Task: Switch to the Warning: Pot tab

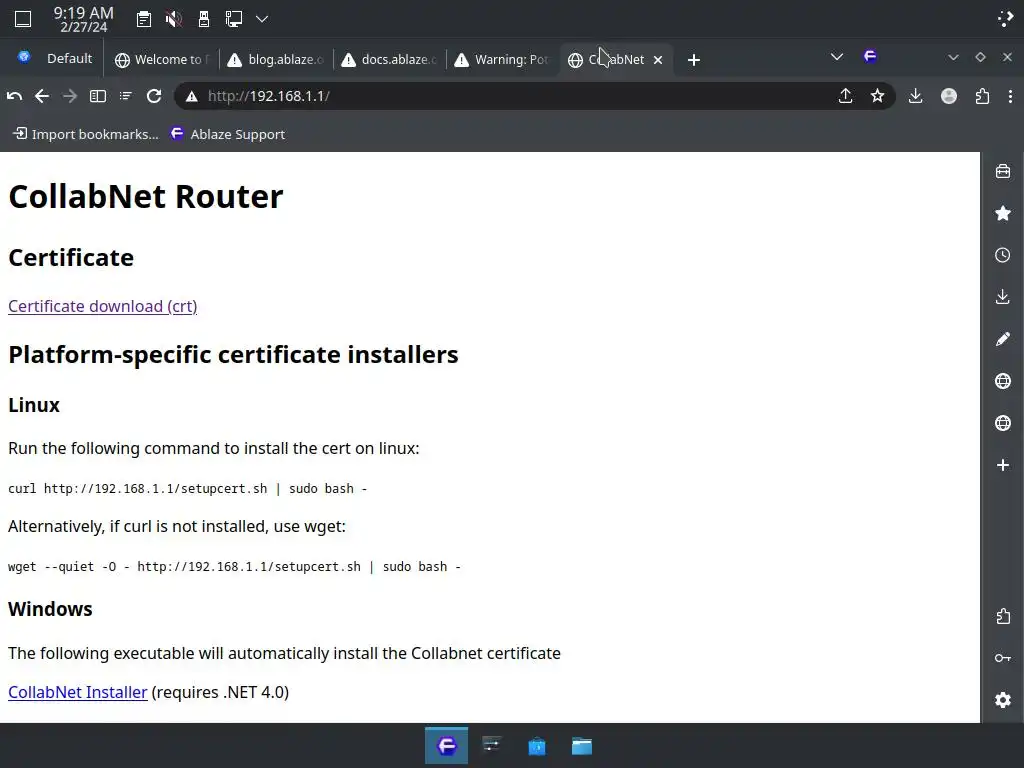Action: click(502, 59)
